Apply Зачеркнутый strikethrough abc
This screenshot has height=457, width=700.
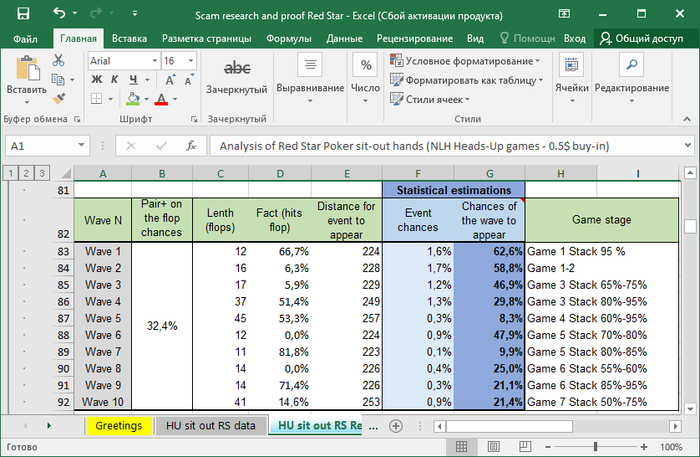pyautogui.click(x=237, y=76)
